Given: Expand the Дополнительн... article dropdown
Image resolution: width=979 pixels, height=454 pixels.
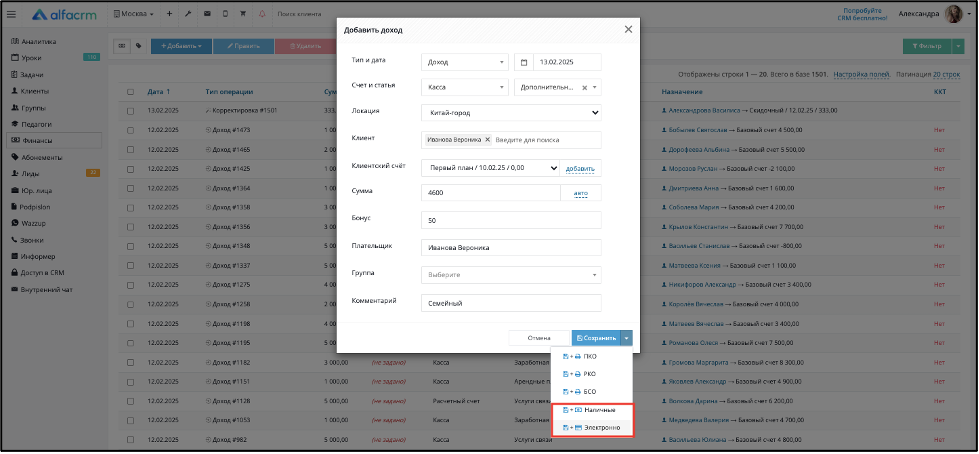Looking at the screenshot, I should click(x=594, y=88).
